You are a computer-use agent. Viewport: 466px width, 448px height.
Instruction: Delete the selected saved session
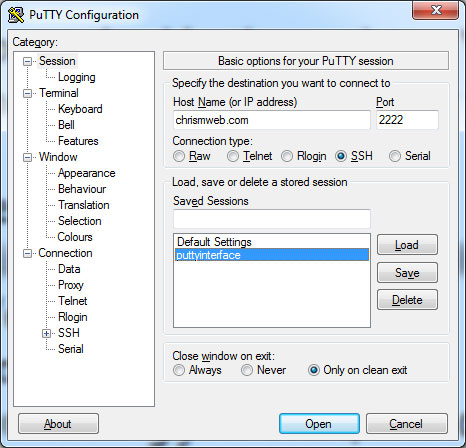pyautogui.click(x=407, y=300)
